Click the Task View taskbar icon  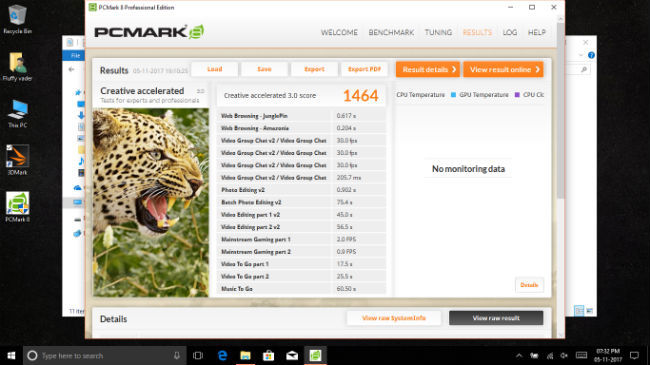198,355
